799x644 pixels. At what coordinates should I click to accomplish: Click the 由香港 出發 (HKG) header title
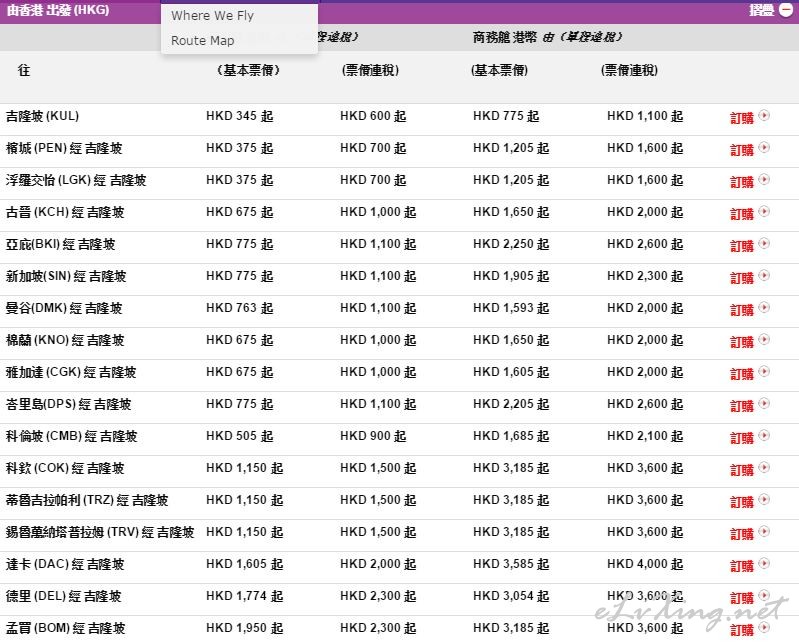58,10
